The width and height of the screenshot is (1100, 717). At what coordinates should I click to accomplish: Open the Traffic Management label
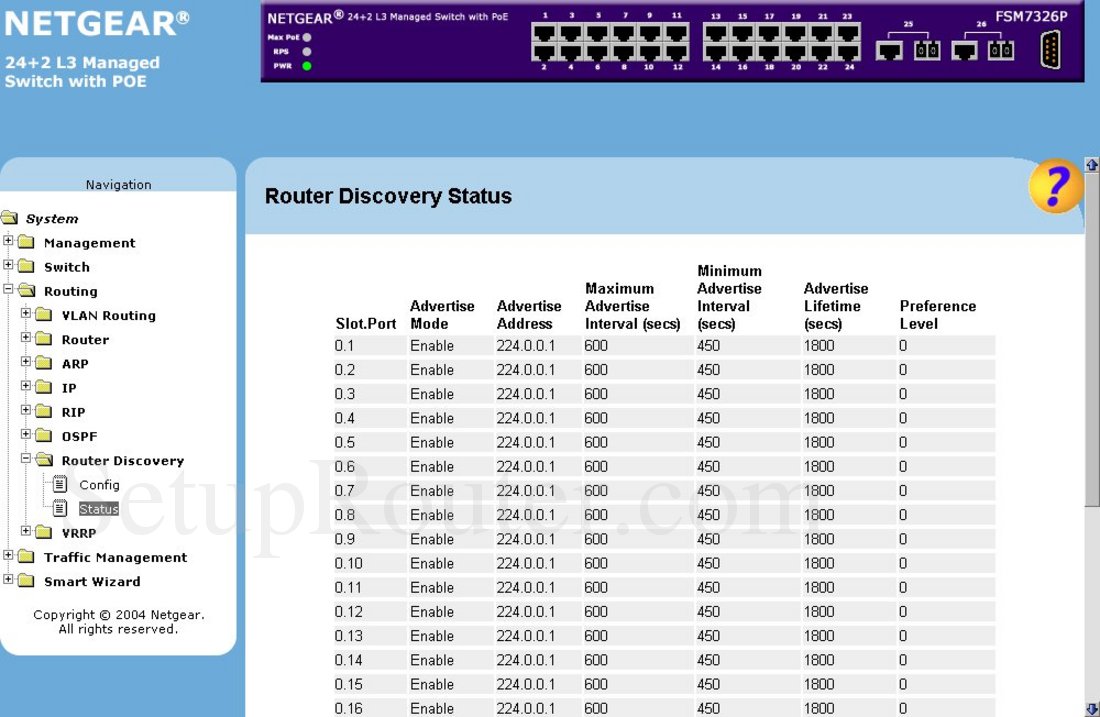click(115, 558)
